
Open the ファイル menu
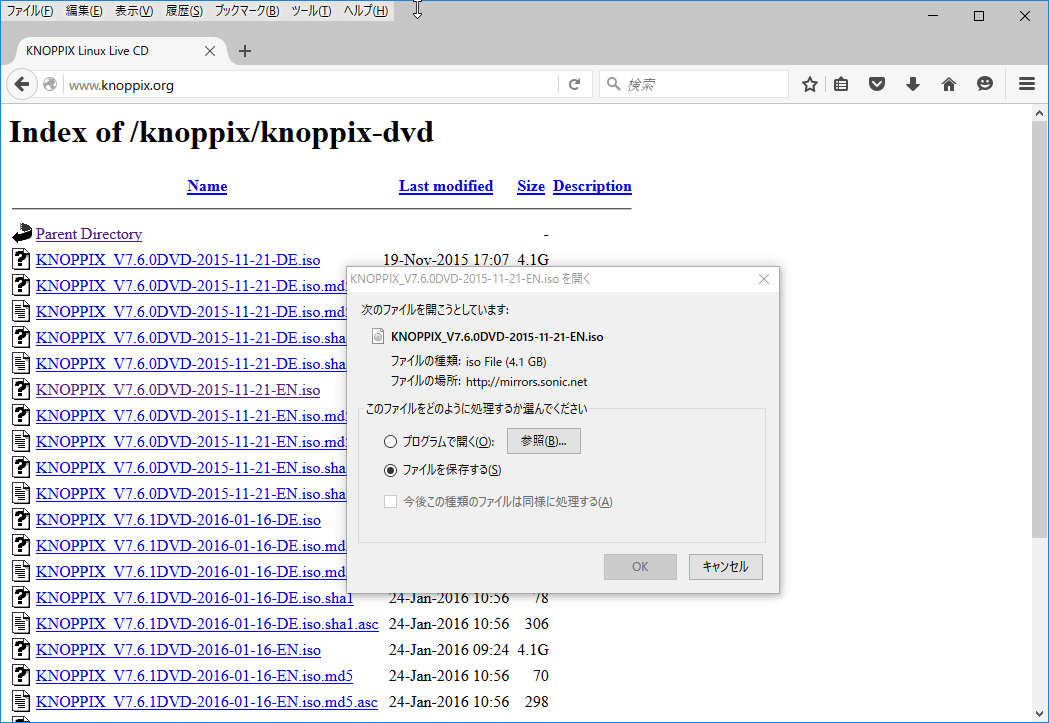29,11
